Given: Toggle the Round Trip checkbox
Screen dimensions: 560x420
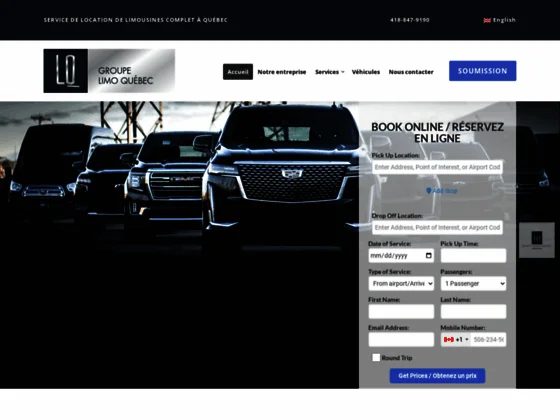Looking at the screenshot, I should point(376,358).
